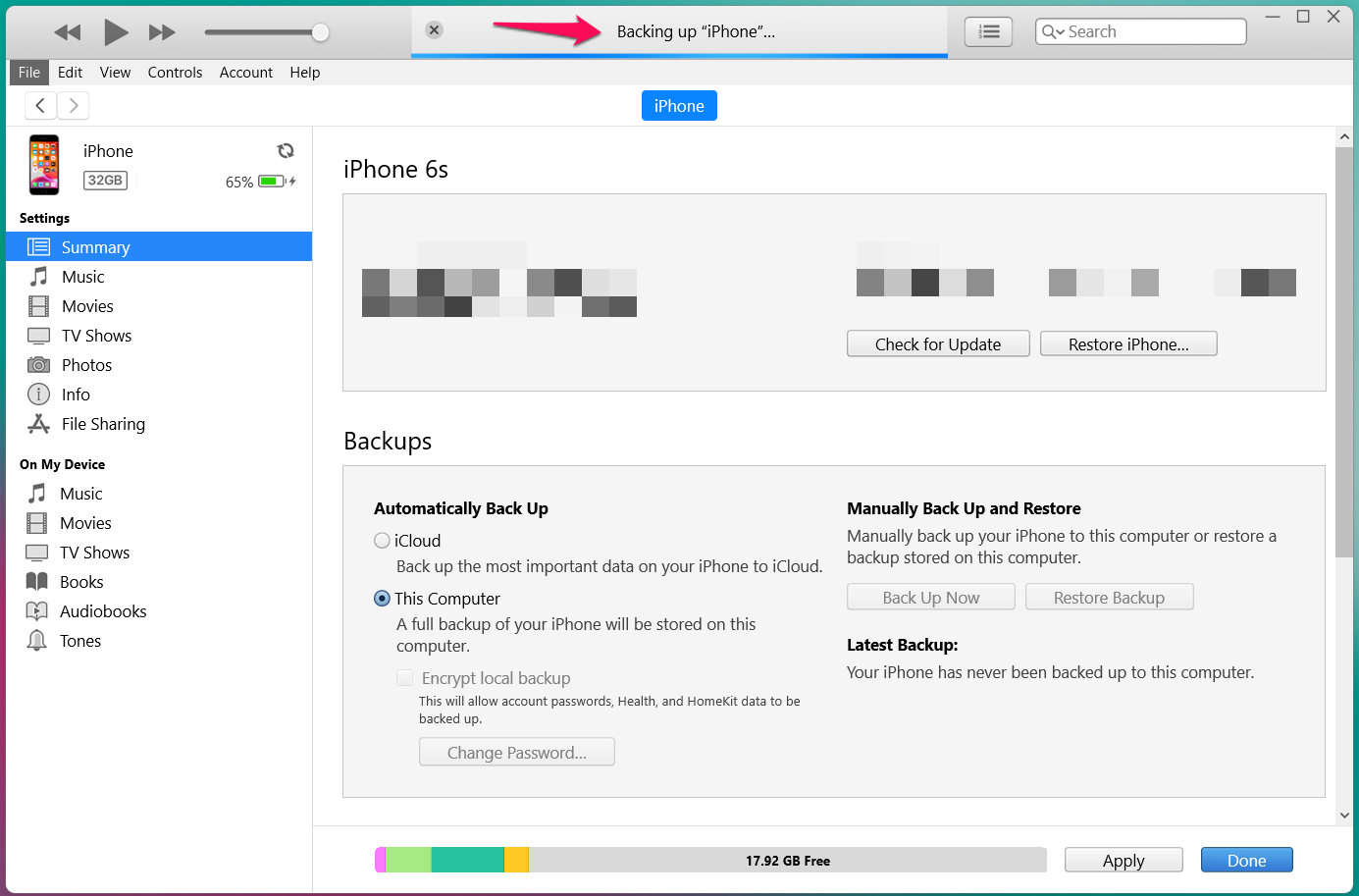Screen dimensions: 1359x896
Task: Toggle Encrypt local backup checkbox
Action: coord(404,678)
